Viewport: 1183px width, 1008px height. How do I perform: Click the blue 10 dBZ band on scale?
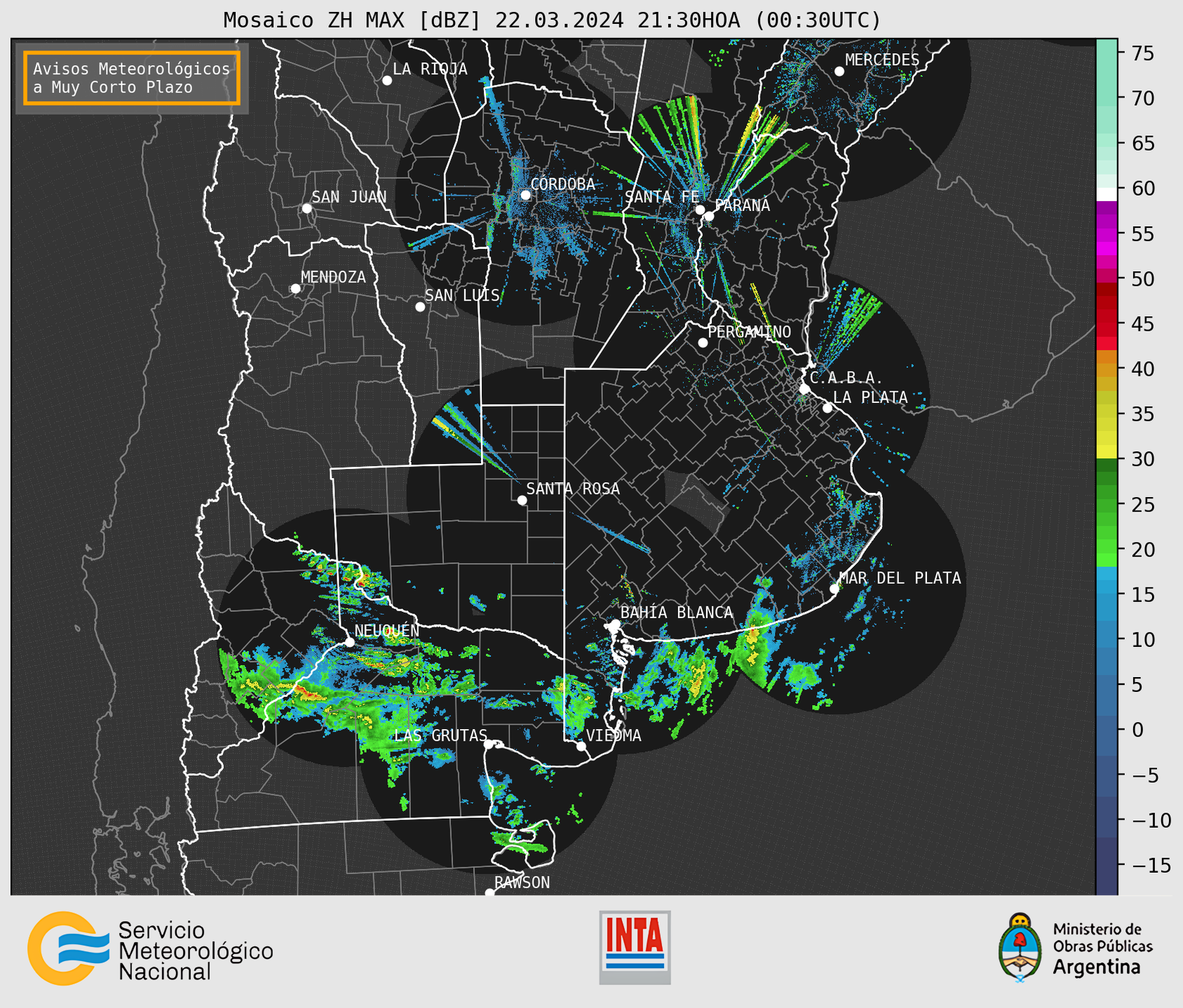[x=1107, y=639]
